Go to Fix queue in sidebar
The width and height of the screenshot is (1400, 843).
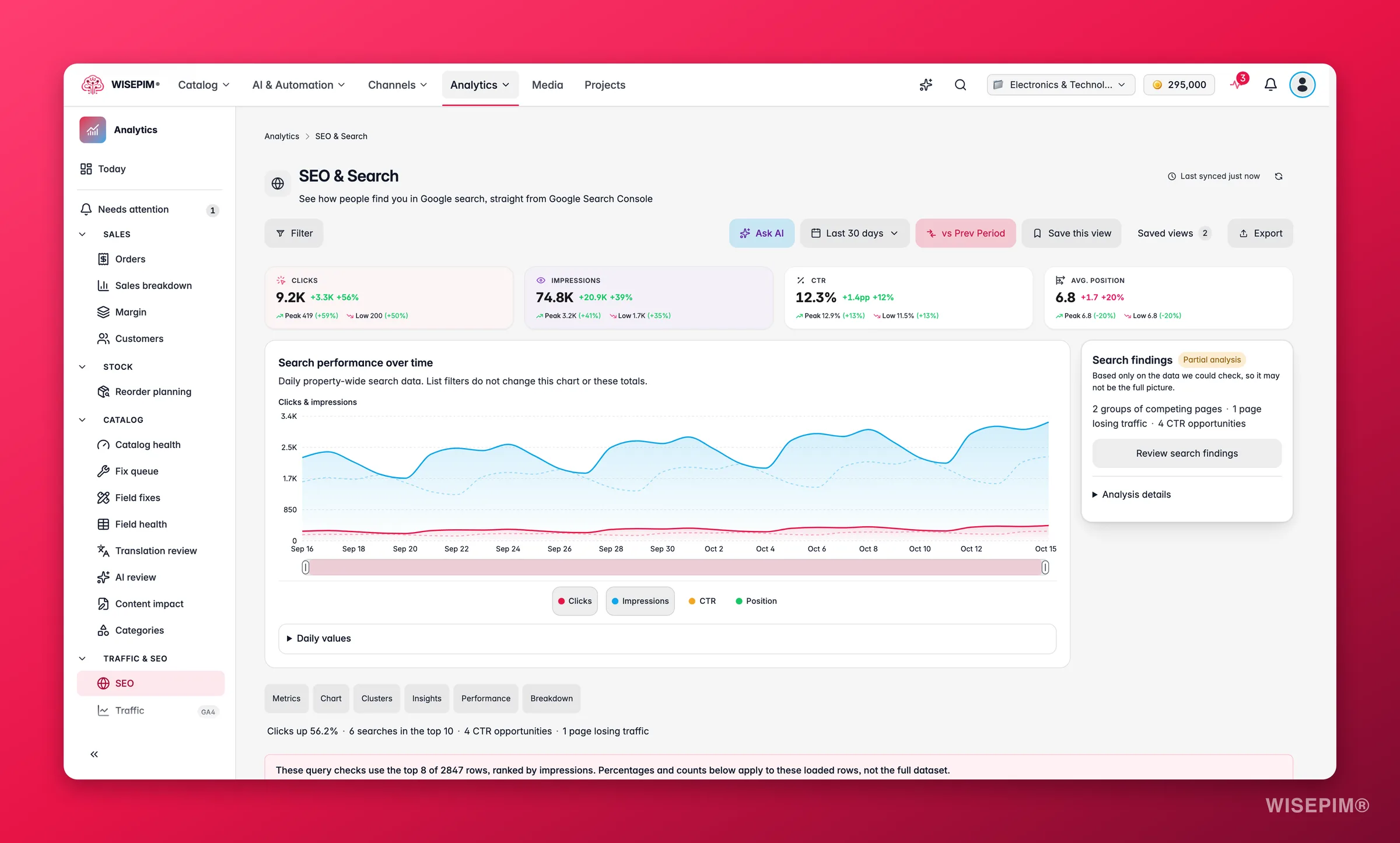tap(150, 471)
